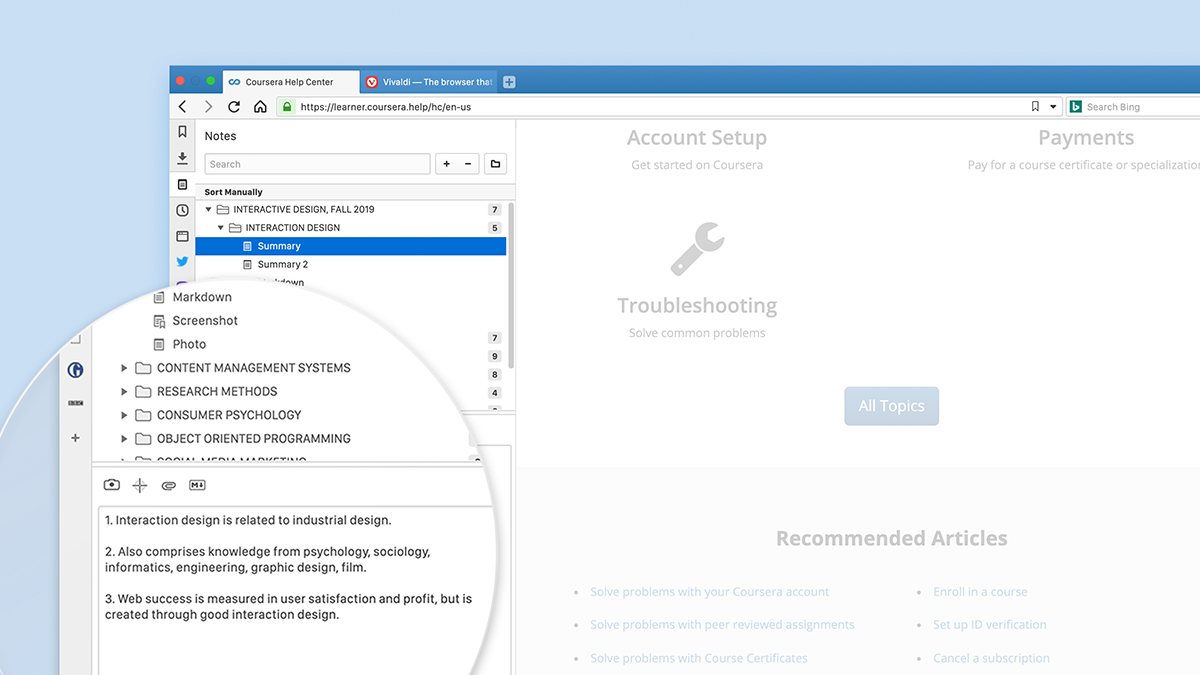The height and width of the screenshot is (675, 1200).
Task: Open the BBC web panel icon
Action: coord(76,403)
